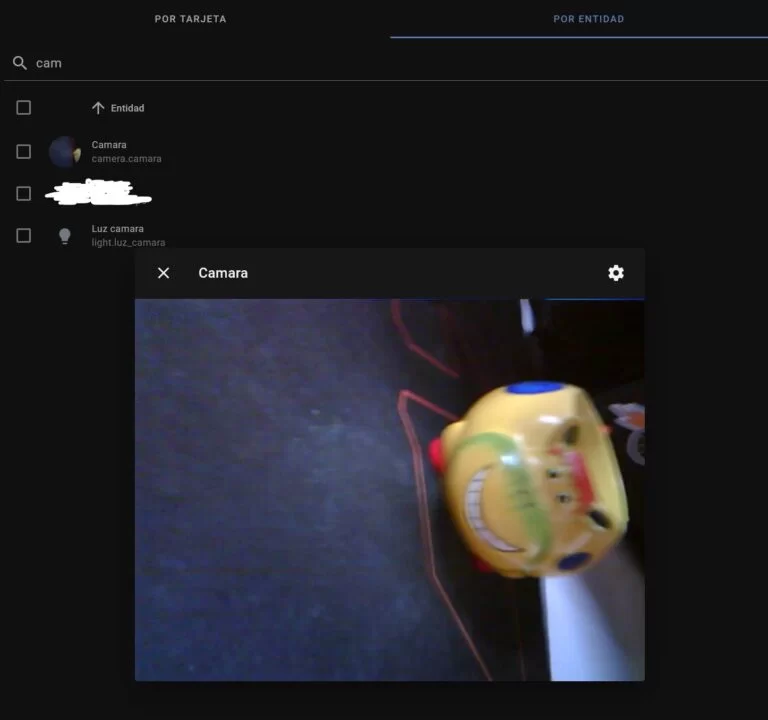Click the live camera feed image
The image size is (768, 720).
(x=390, y=490)
